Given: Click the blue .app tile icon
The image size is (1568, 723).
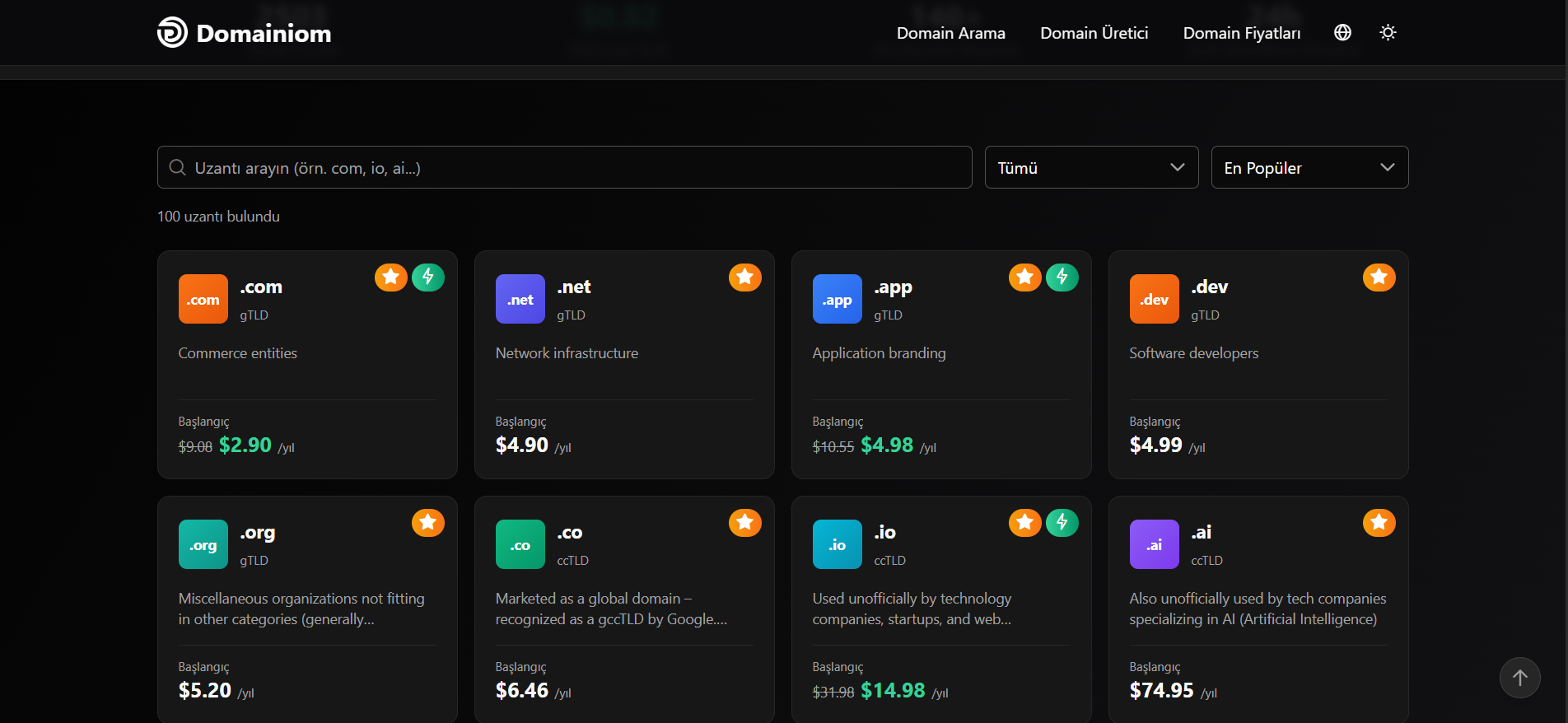Looking at the screenshot, I should coord(838,299).
